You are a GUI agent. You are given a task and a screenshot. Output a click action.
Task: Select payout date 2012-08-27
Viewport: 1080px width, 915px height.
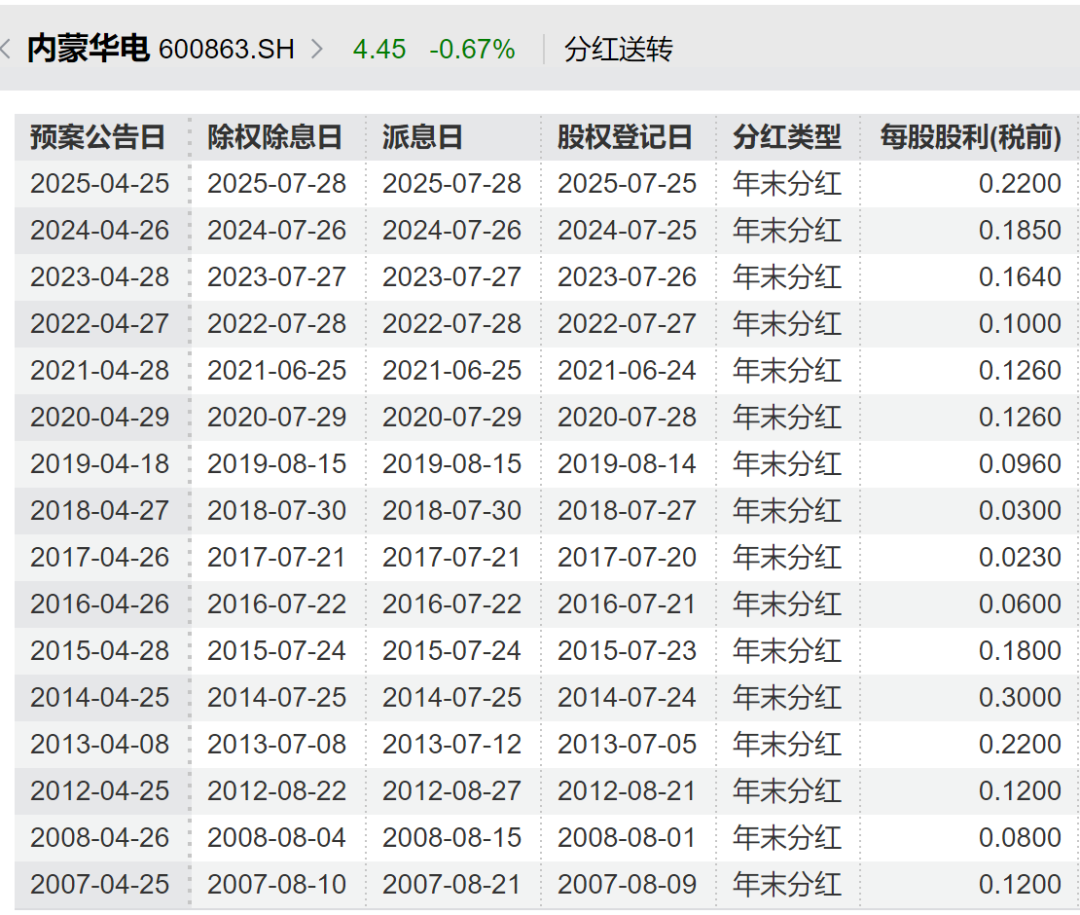(452, 791)
